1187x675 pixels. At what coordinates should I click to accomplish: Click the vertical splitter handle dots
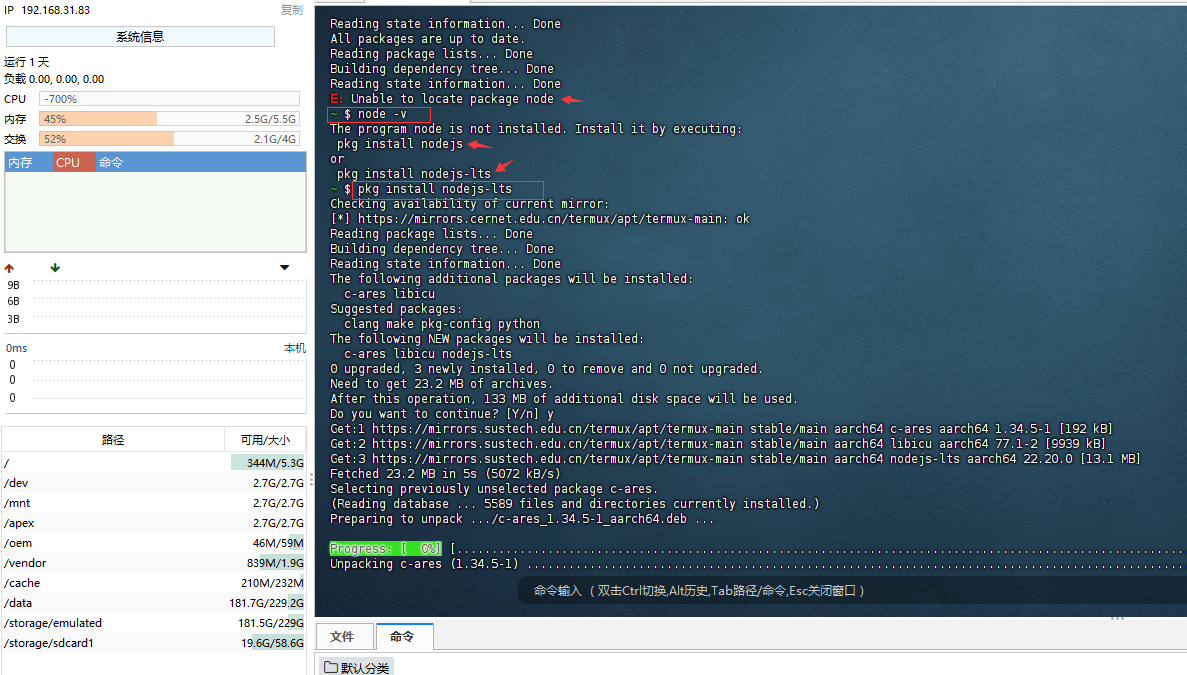pyautogui.click(x=310, y=480)
